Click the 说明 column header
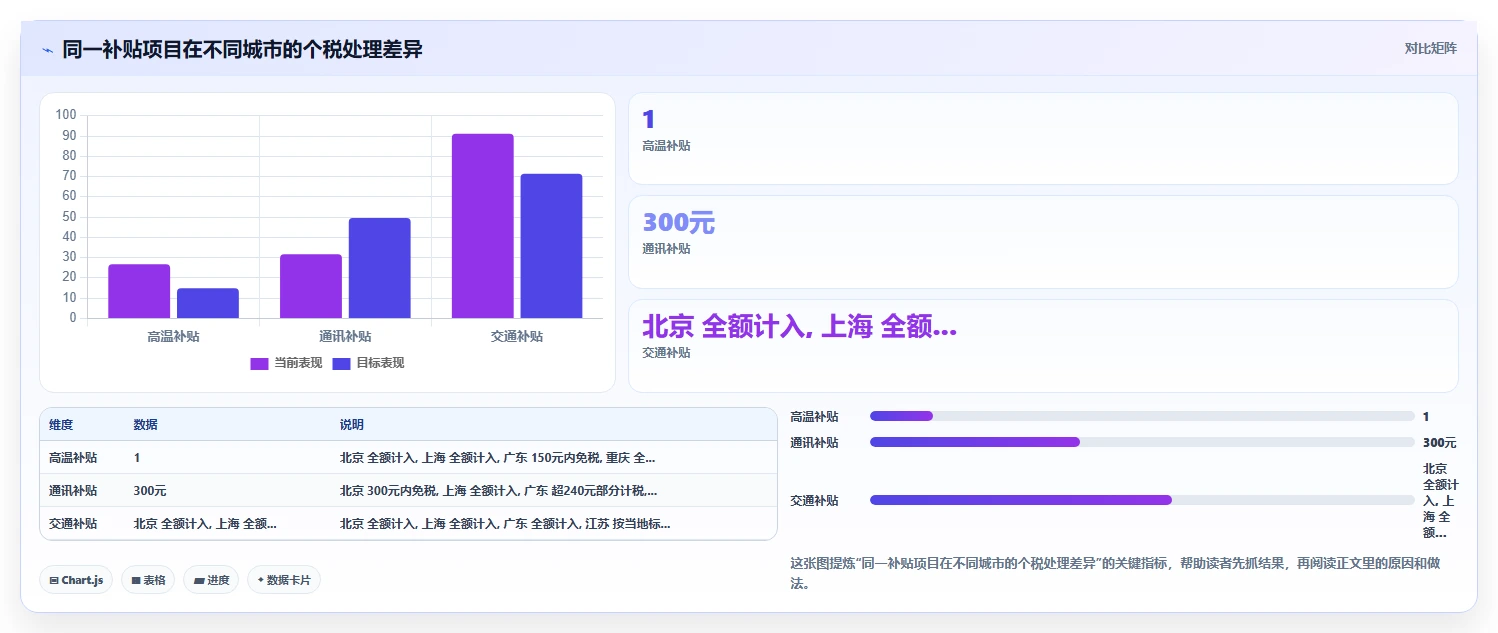The width and height of the screenshot is (1498, 633). [x=352, y=425]
